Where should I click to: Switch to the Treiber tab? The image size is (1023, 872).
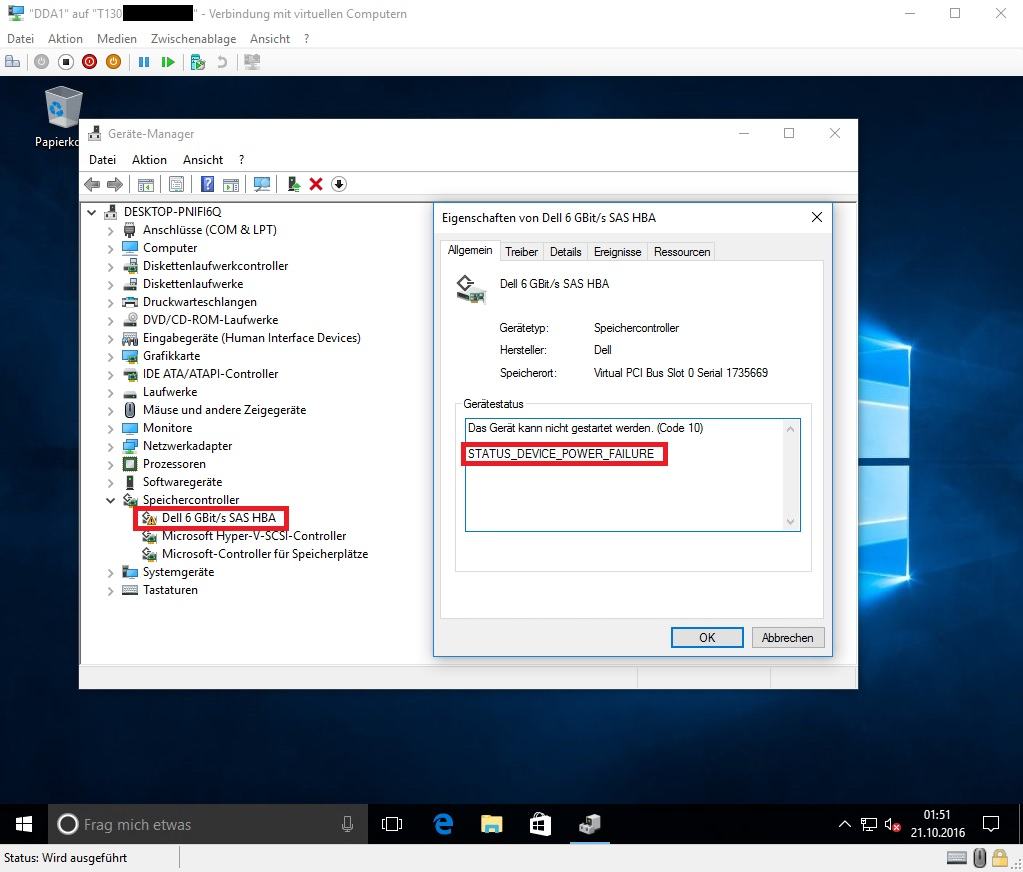tap(521, 252)
